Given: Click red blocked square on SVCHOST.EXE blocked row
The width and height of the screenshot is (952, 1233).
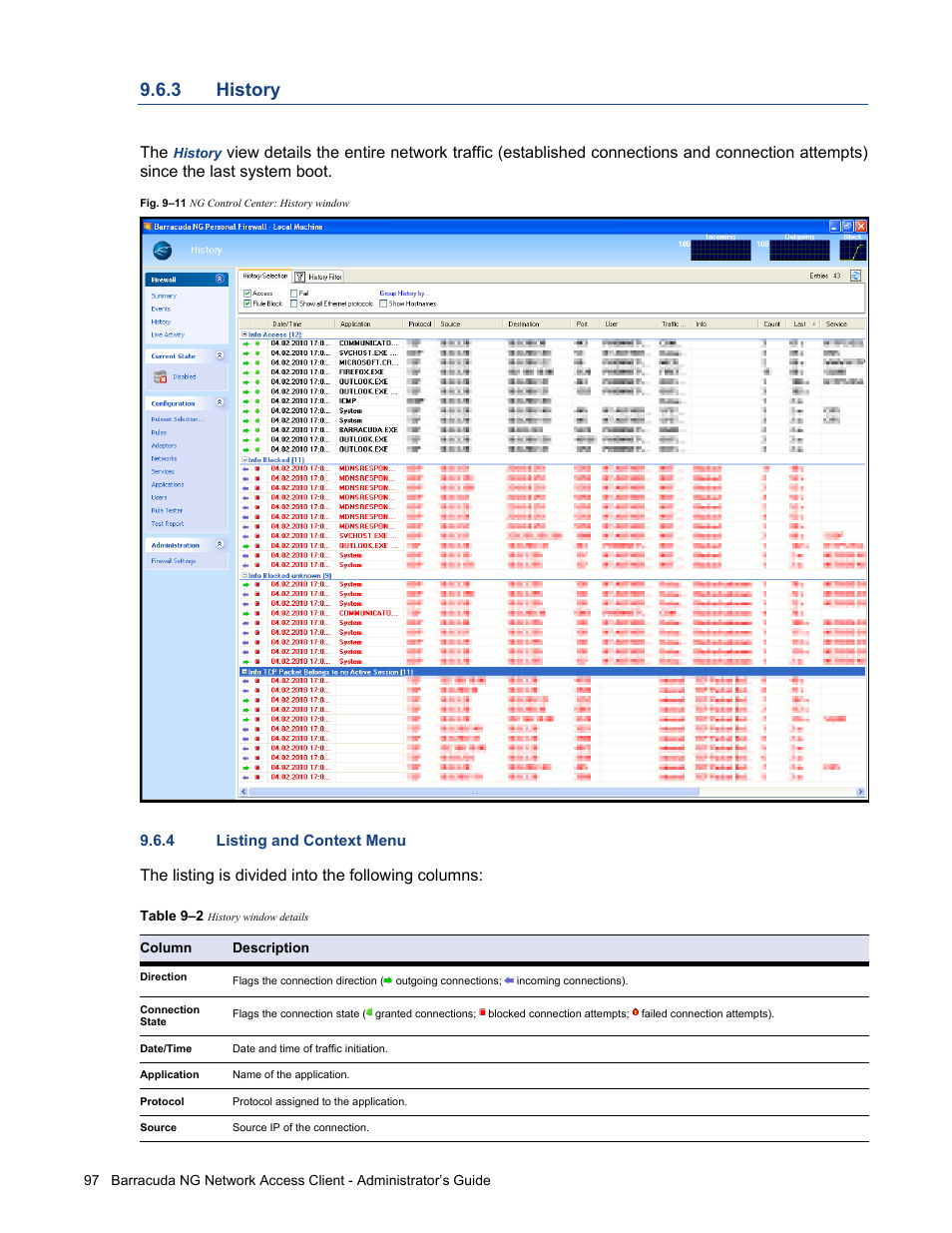Looking at the screenshot, I should coord(257,536).
